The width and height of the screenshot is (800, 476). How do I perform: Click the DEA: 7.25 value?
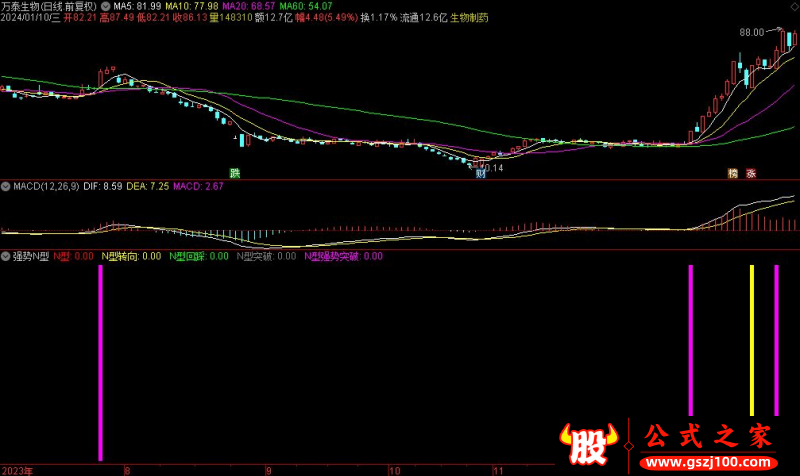tap(147, 187)
